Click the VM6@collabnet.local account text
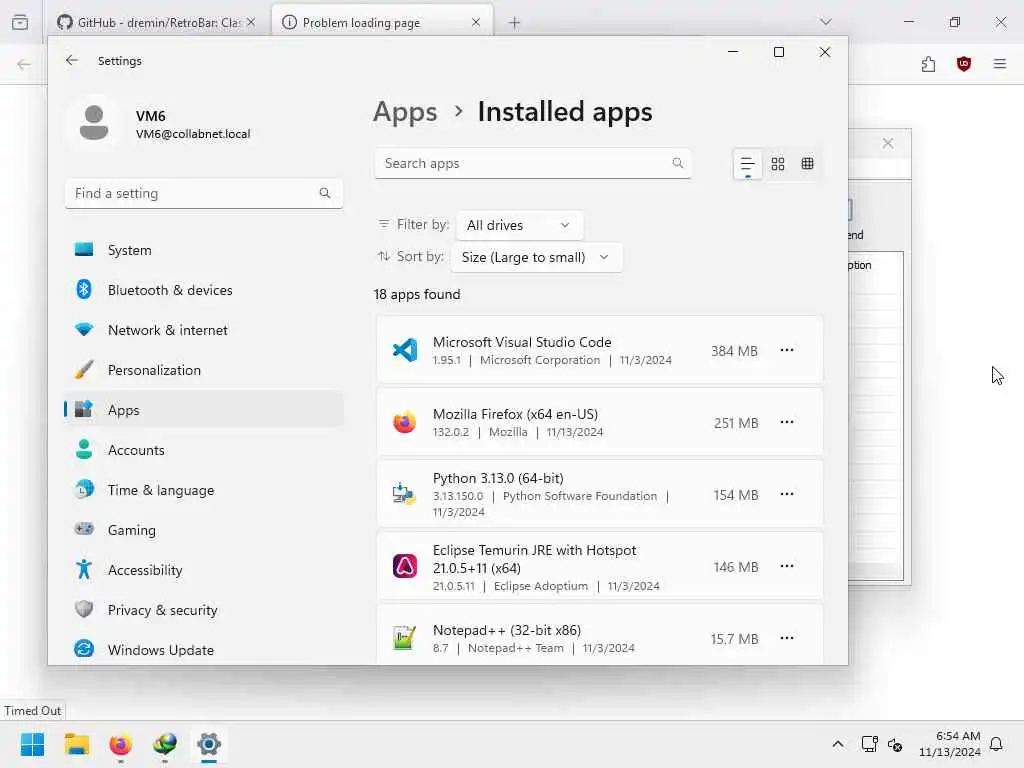Image resolution: width=1024 pixels, height=768 pixels. click(x=193, y=134)
